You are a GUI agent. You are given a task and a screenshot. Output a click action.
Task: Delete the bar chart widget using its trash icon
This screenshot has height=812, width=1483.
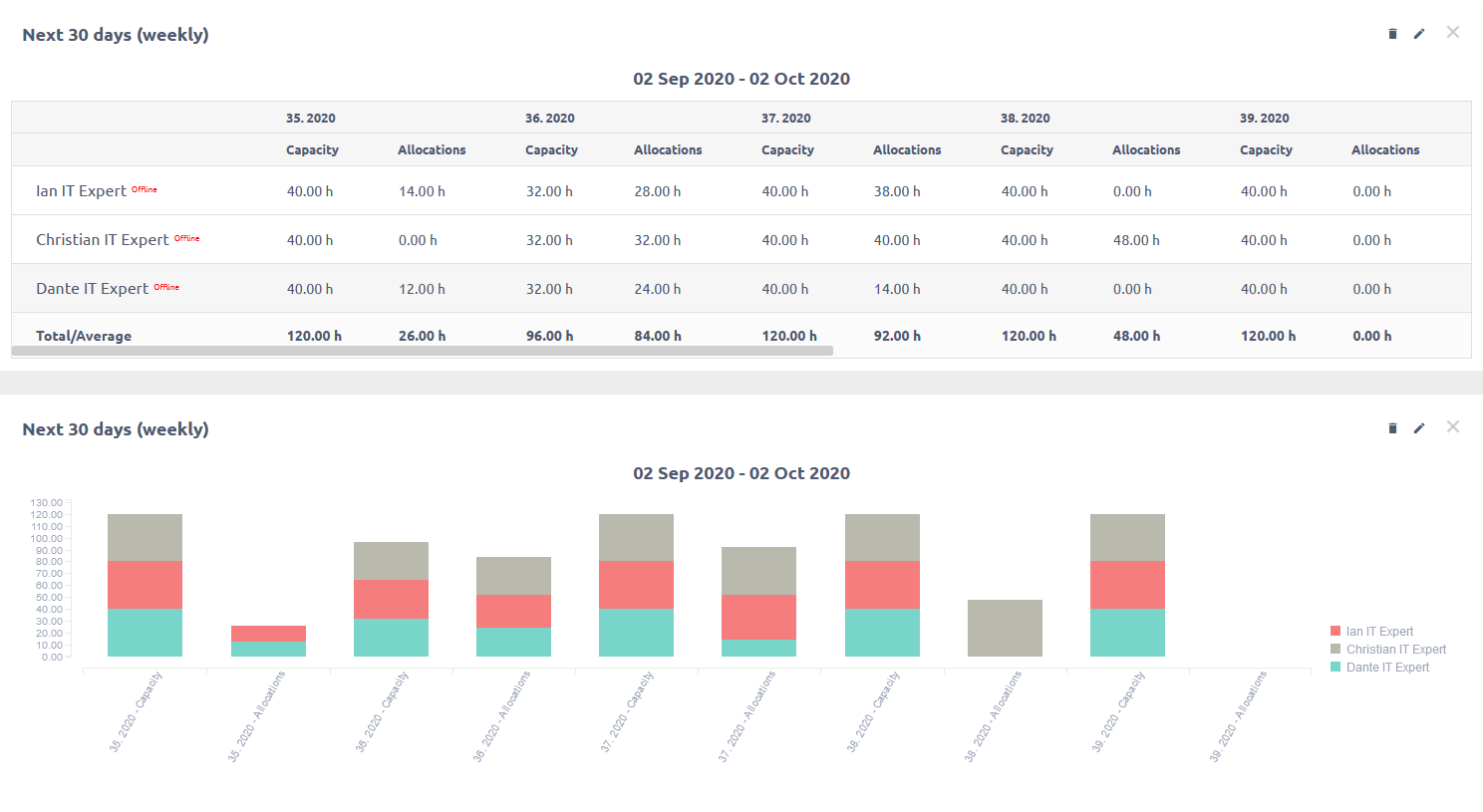coord(1392,428)
